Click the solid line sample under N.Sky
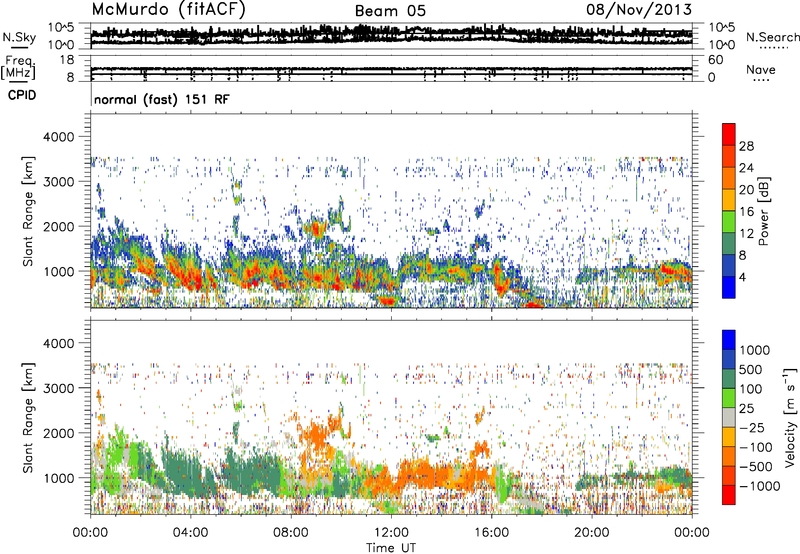This screenshot has width=800, height=554. pyautogui.click(x=18, y=47)
